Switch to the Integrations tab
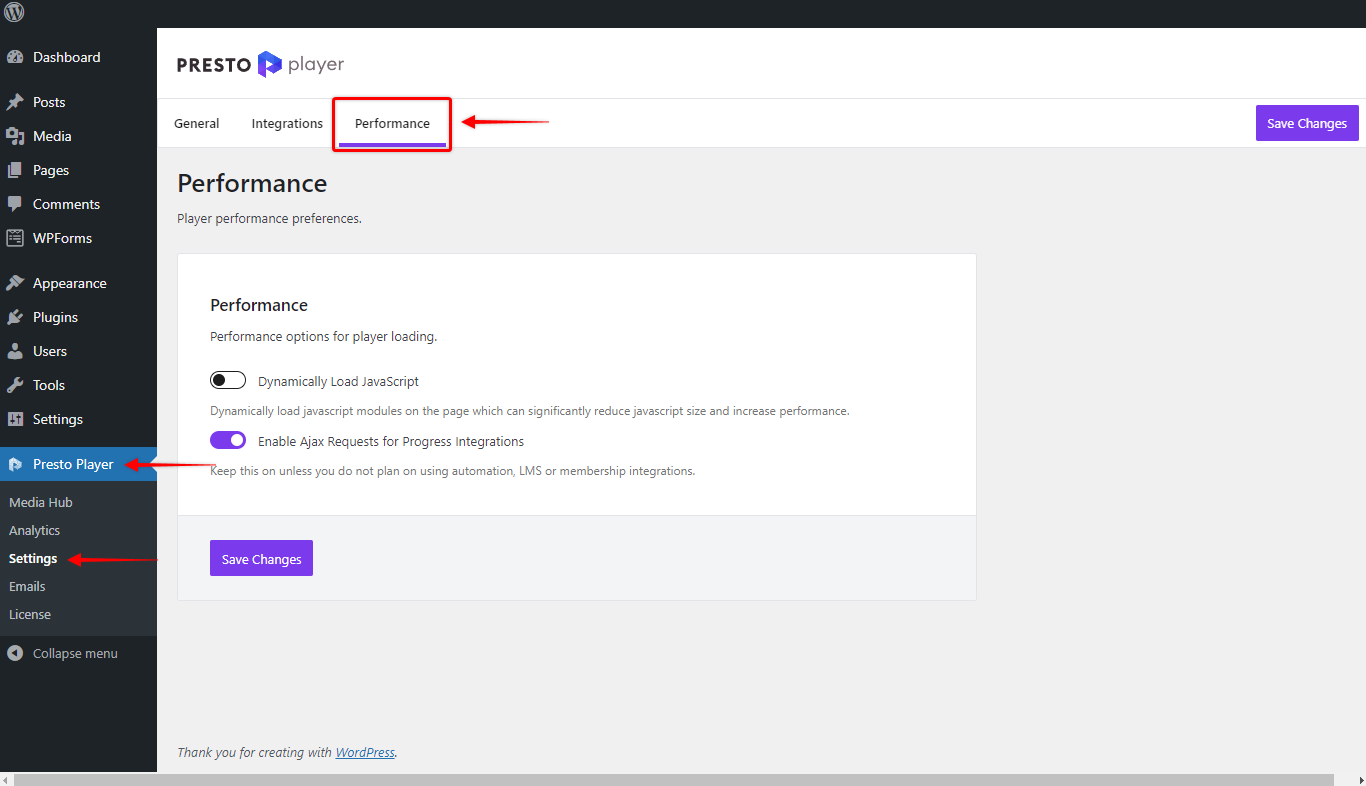The image size is (1366, 786). (x=287, y=123)
